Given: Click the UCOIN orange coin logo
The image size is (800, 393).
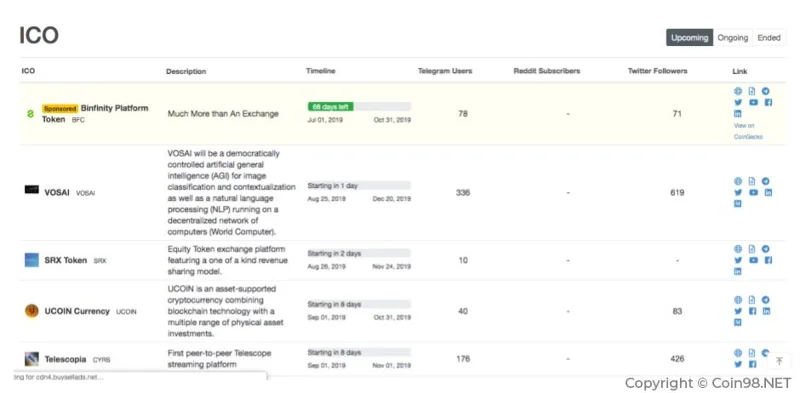Looking at the screenshot, I should 32,311.
